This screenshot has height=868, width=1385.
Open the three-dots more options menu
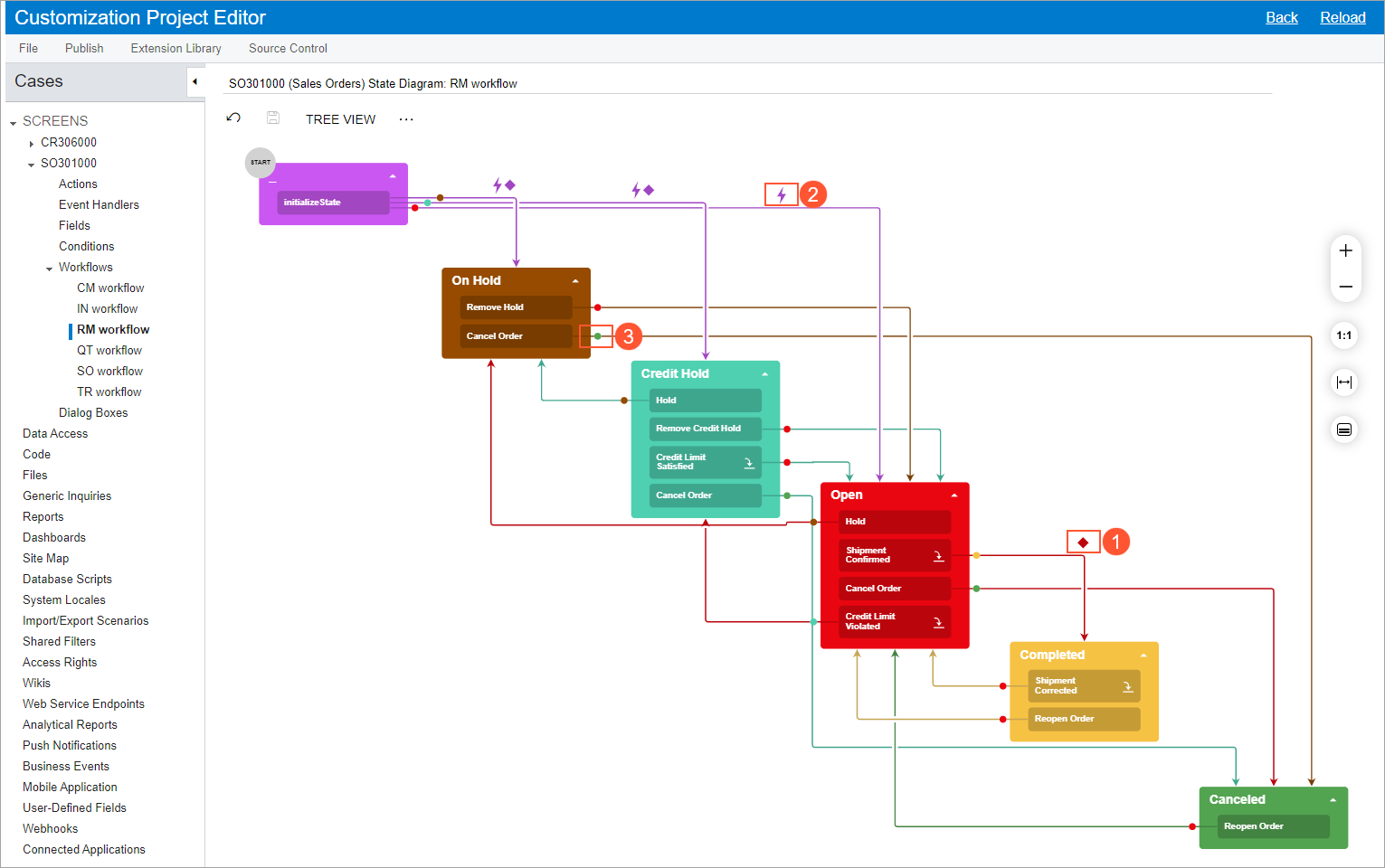(x=406, y=119)
